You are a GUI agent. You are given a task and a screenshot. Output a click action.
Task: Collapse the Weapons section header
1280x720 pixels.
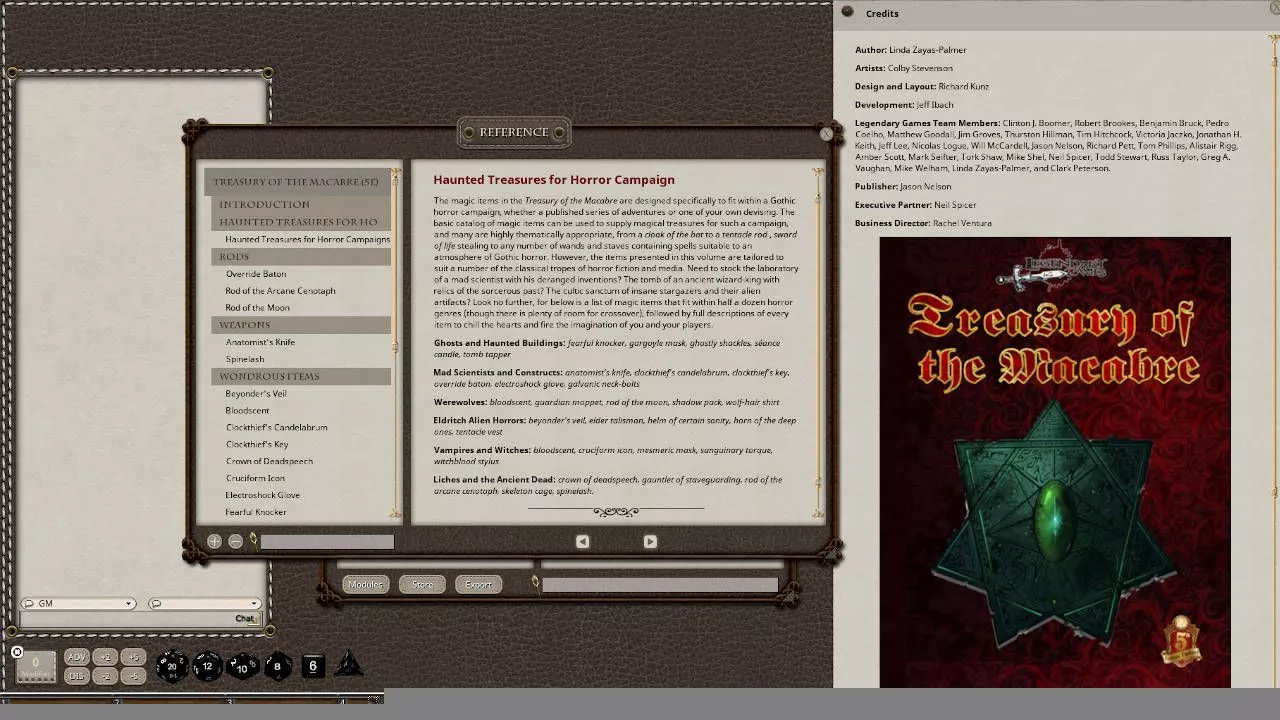(x=301, y=325)
